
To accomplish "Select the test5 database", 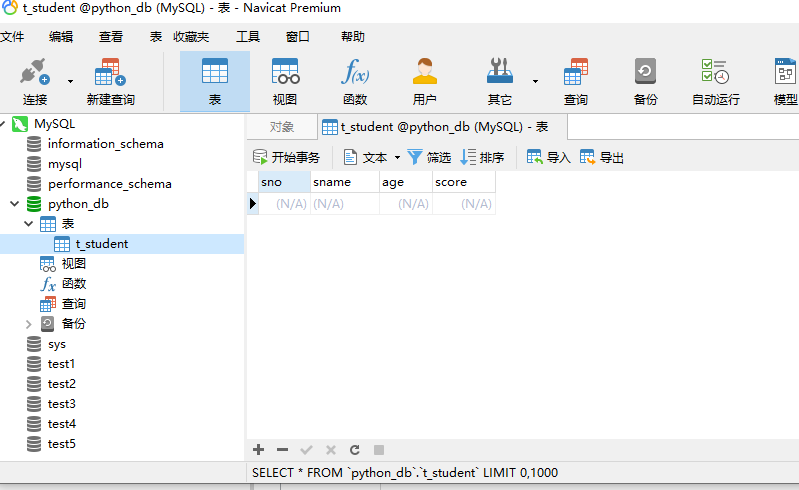I will pos(61,444).
